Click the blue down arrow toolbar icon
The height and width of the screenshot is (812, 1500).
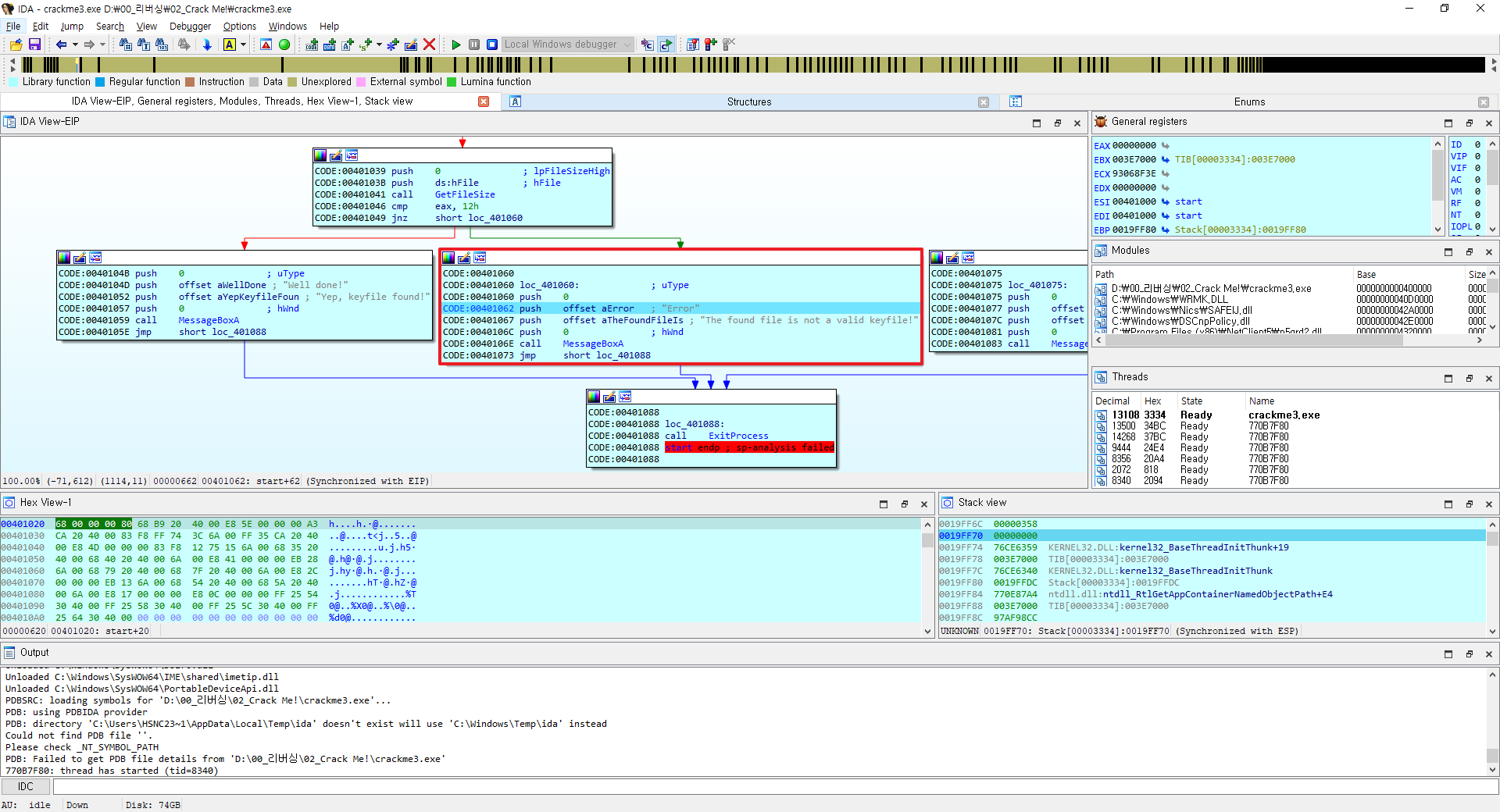coord(207,45)
